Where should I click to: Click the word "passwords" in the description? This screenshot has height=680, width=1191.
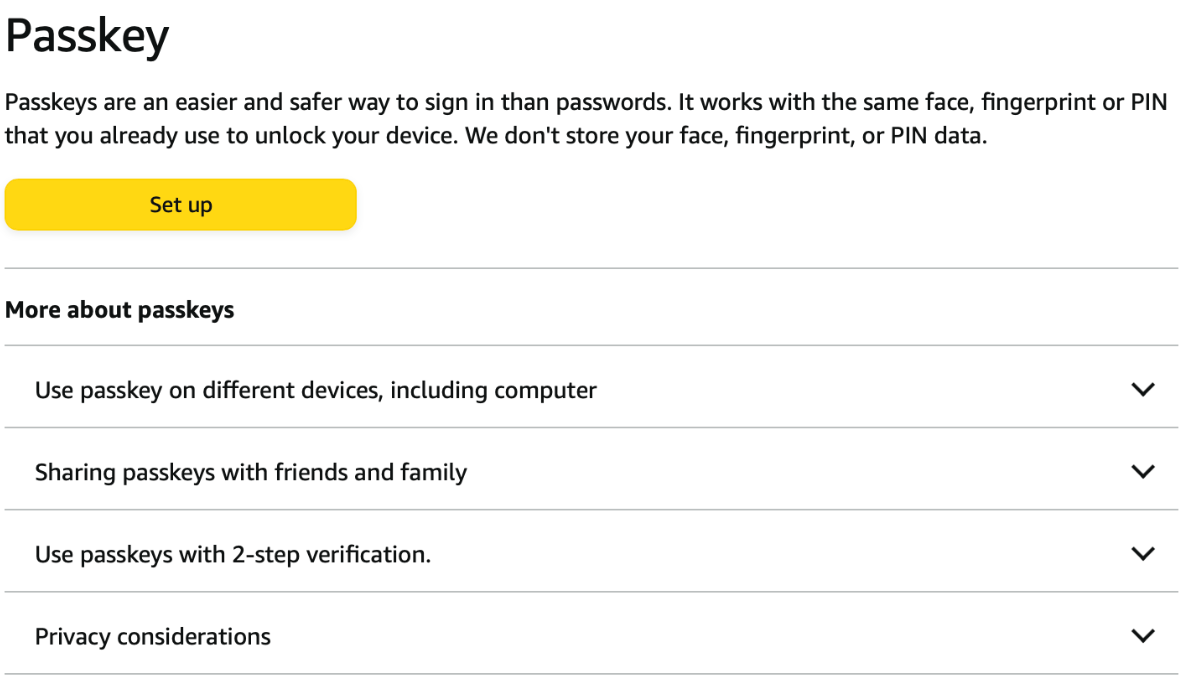pos(610,103)
